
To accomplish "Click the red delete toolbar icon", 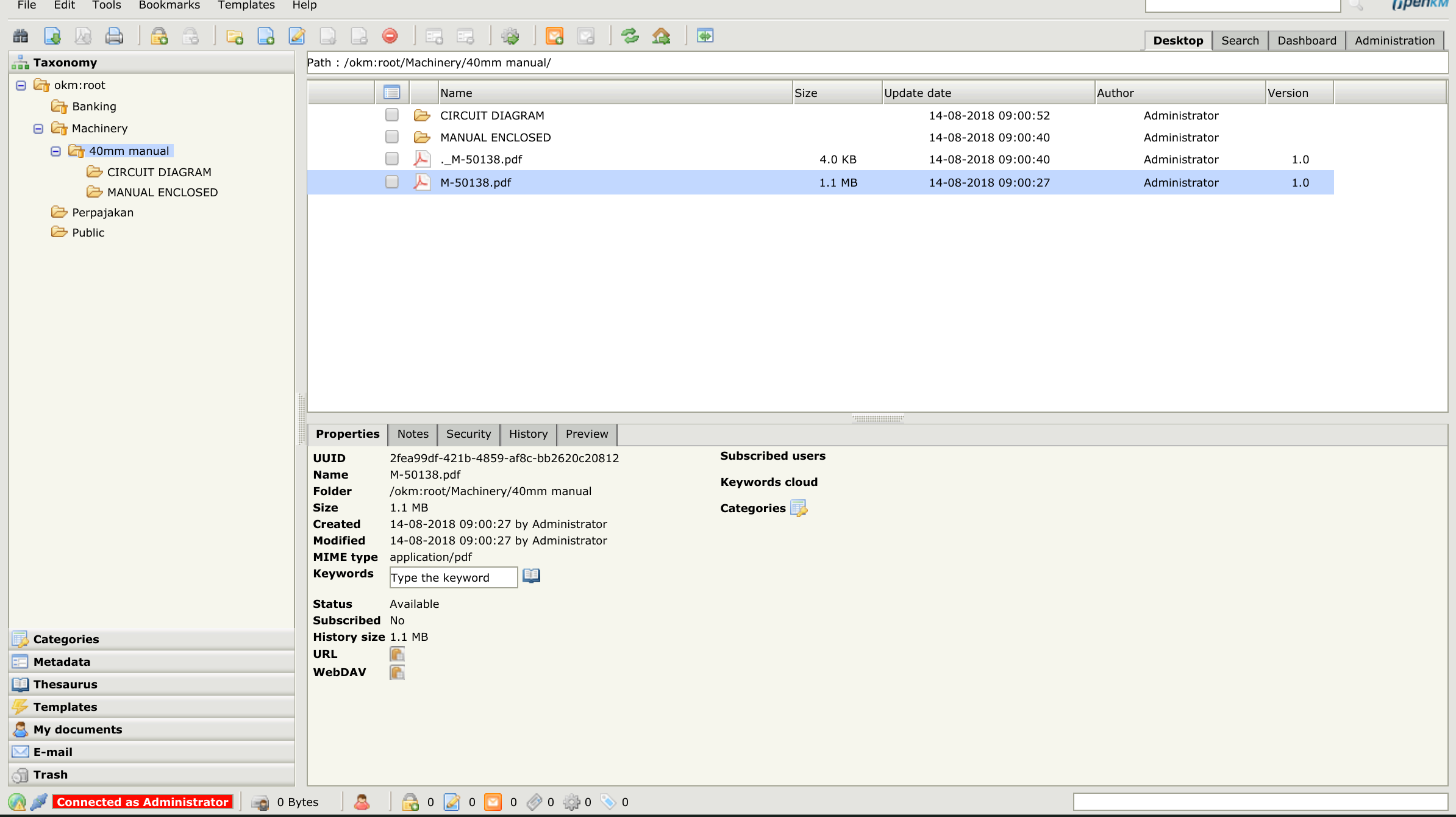I will coord(390,37).
